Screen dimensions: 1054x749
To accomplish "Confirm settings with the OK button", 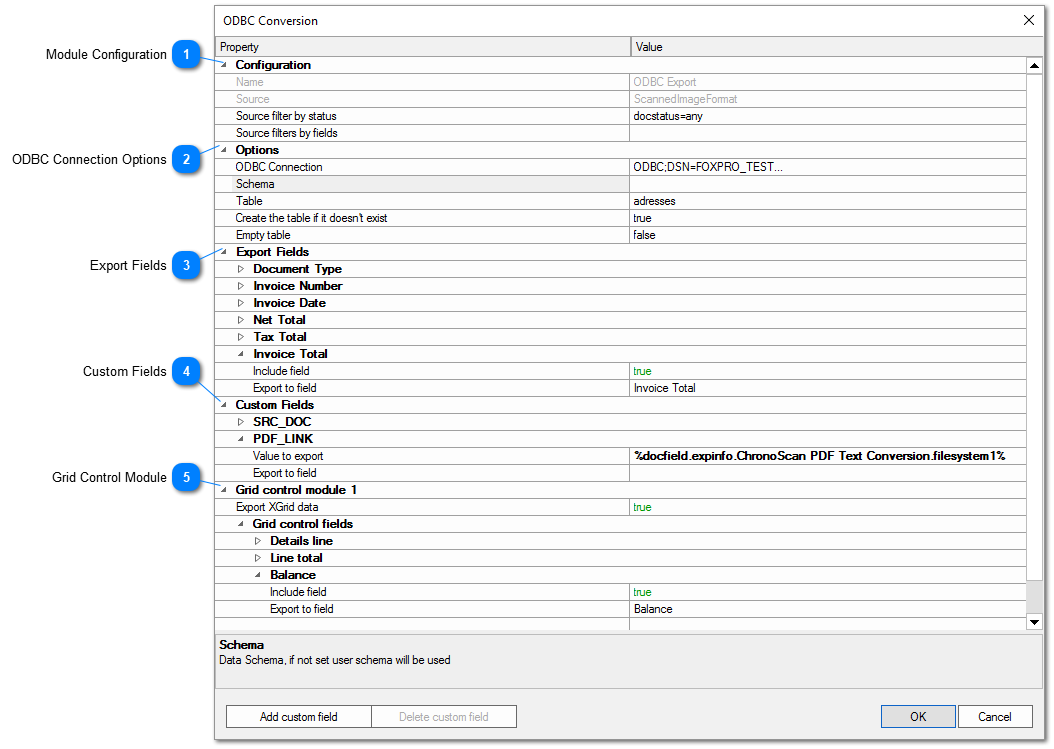I will click(x=917, y=716).
